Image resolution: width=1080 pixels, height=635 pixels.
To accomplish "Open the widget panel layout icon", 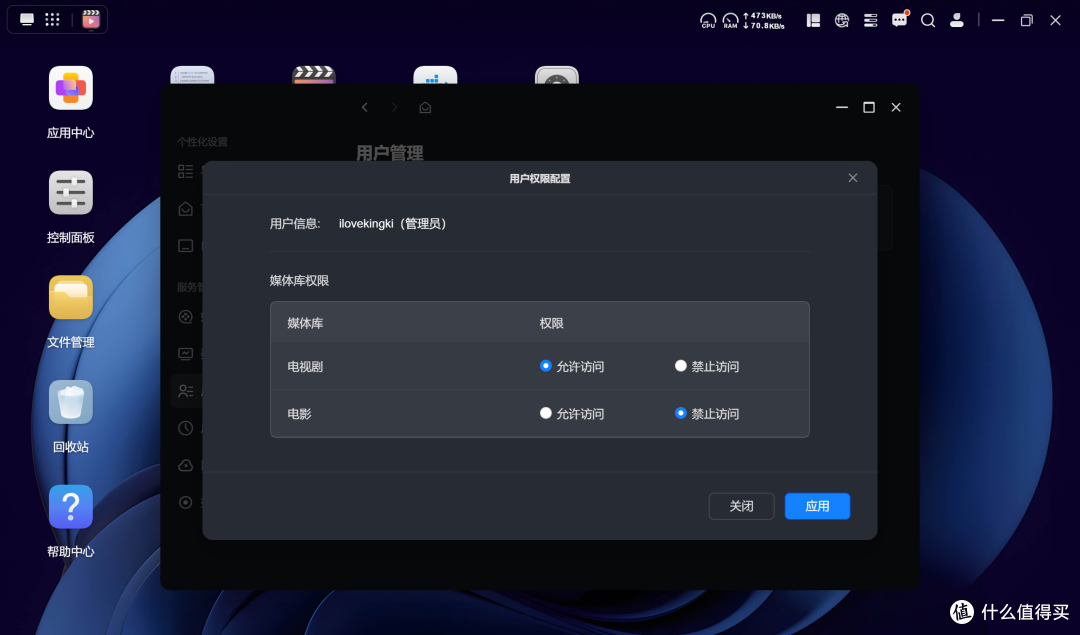I will (813, 21).
